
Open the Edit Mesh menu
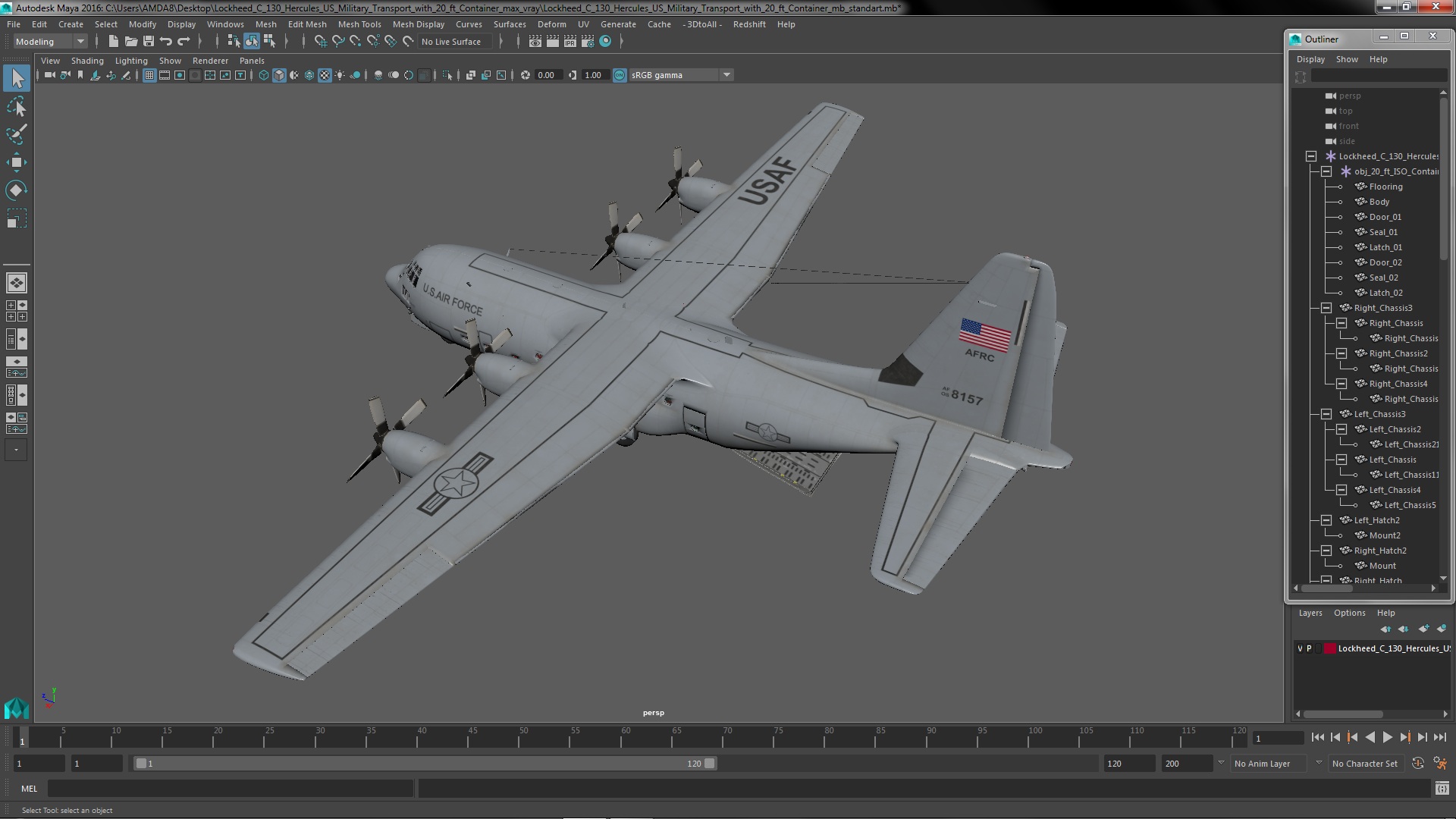307,24
